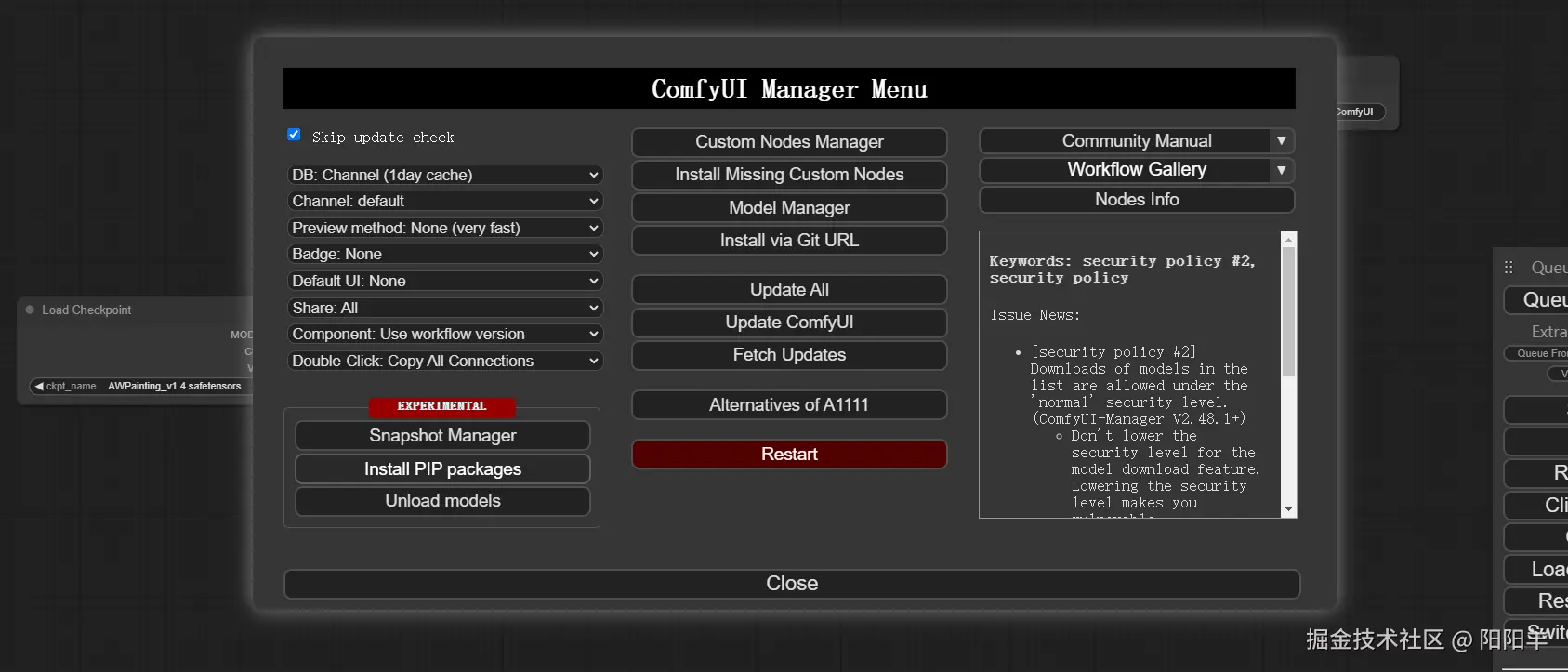
Task: Click the EXPERIMENTAL red label
Action: [x=441, y=406]
